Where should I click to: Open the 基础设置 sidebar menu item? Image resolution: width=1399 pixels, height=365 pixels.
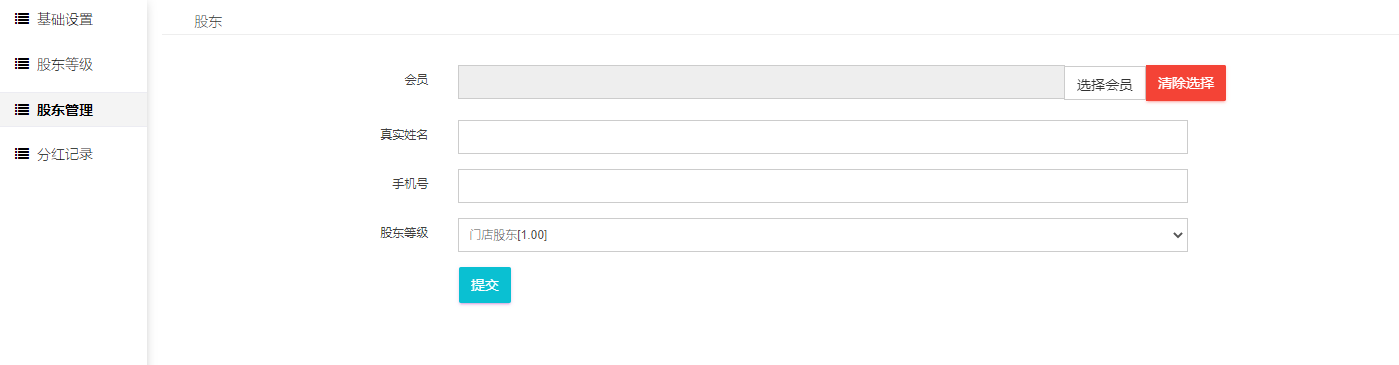[x=73, y=19]
